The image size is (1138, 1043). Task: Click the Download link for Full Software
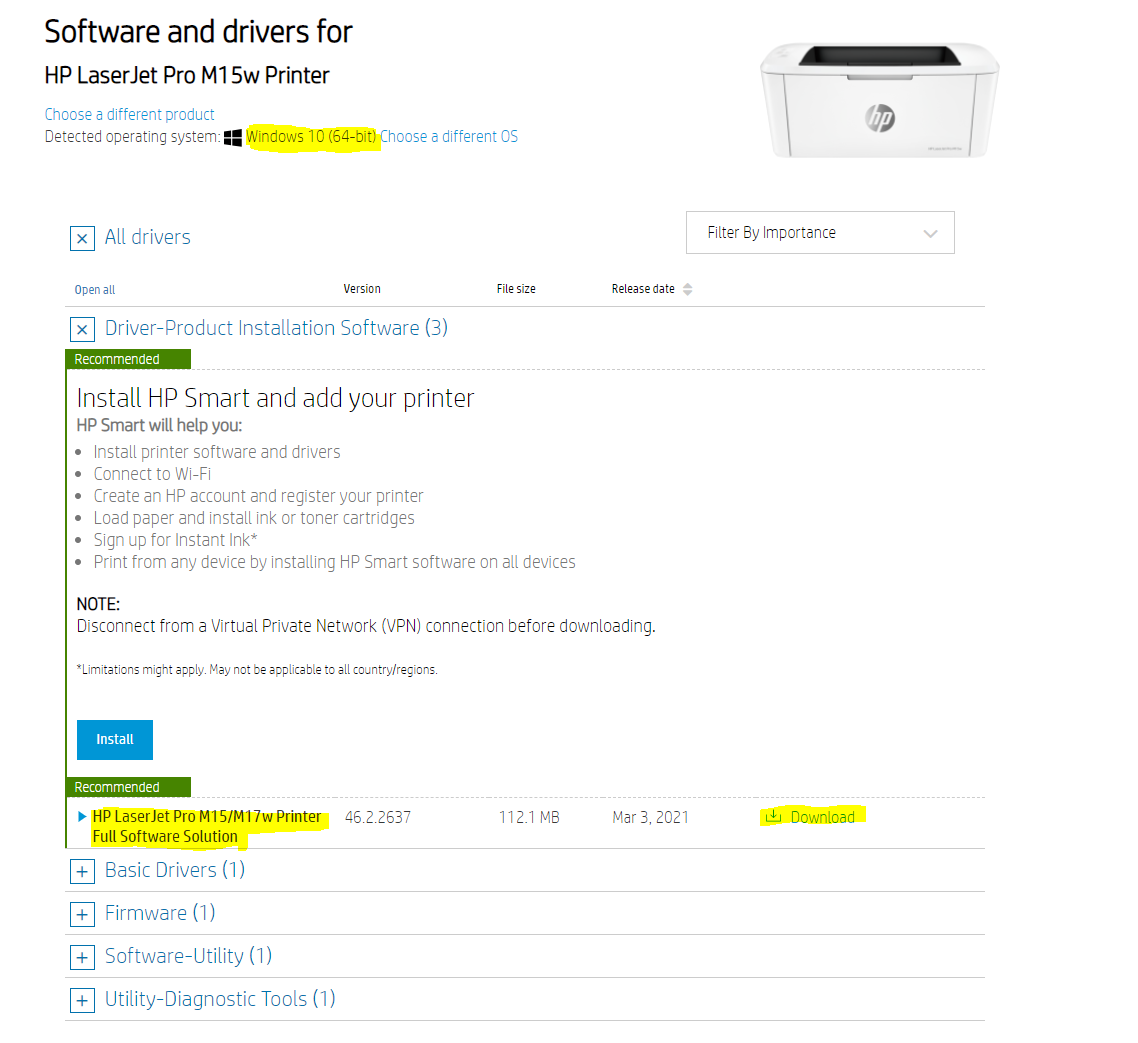click(822, 817)
